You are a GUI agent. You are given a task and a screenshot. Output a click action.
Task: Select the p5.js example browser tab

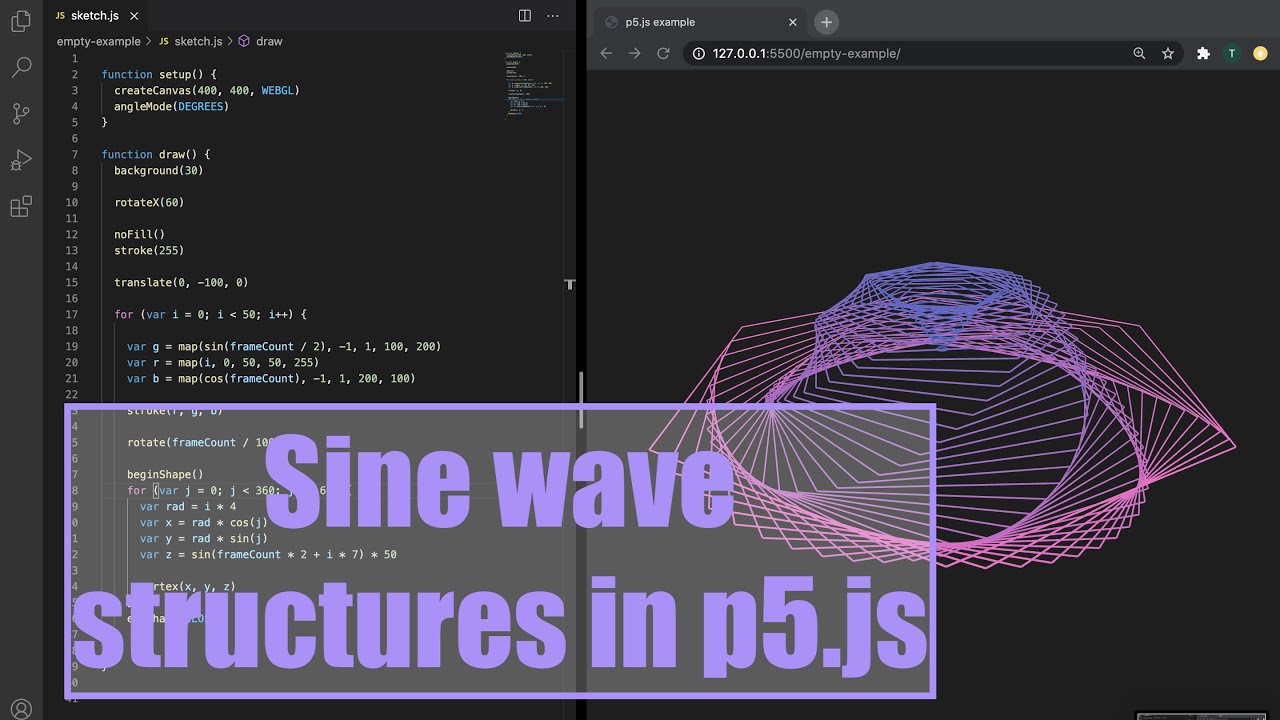click(x=698, y=22)
